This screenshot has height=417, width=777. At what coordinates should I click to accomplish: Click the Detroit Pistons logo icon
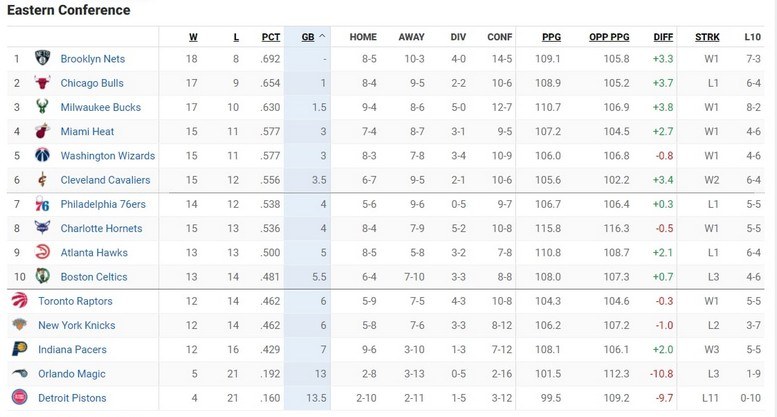[x=19, y=398]
